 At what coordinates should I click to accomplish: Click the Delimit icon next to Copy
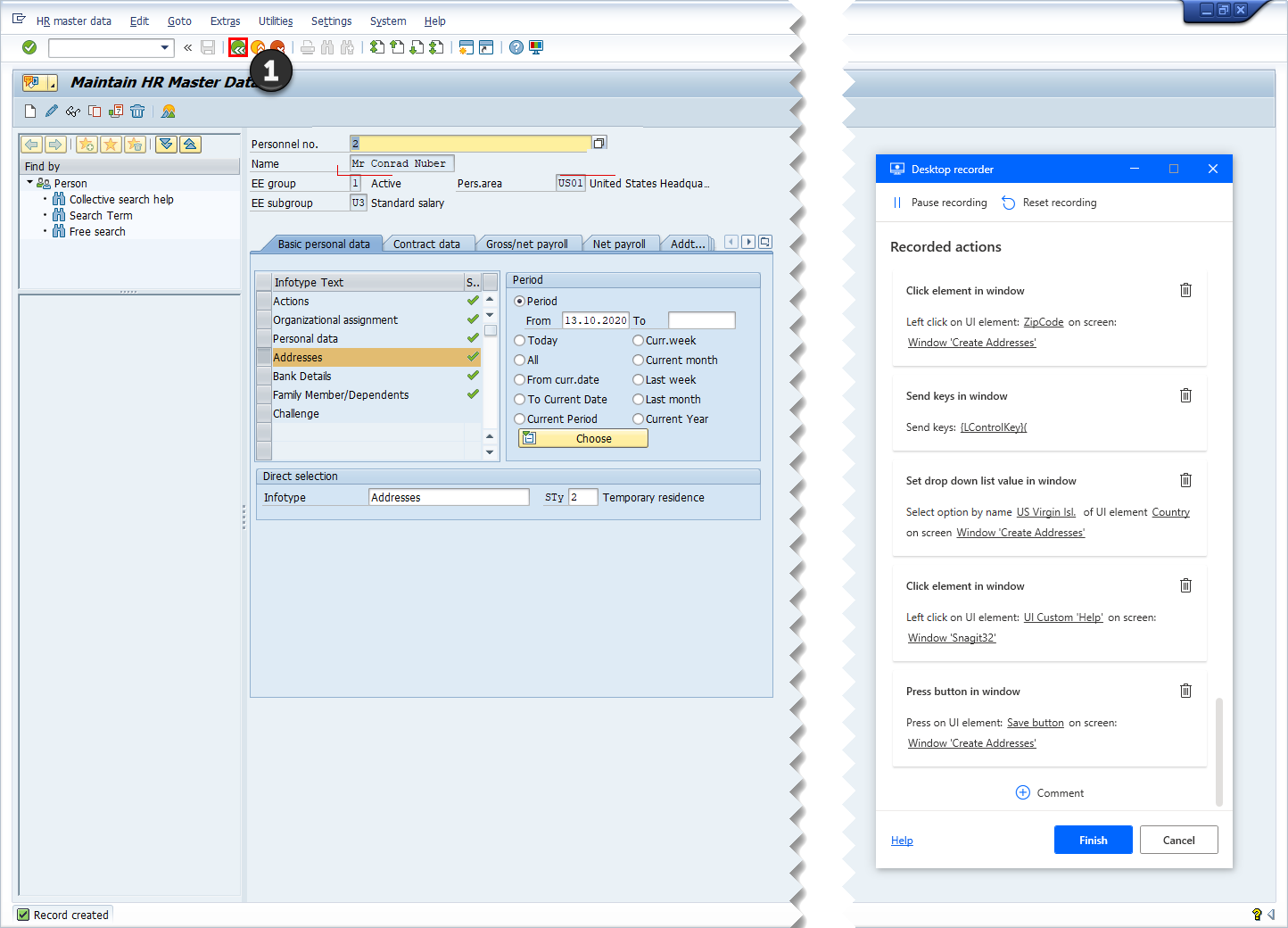pyautogui.click(x=116, y=111)
